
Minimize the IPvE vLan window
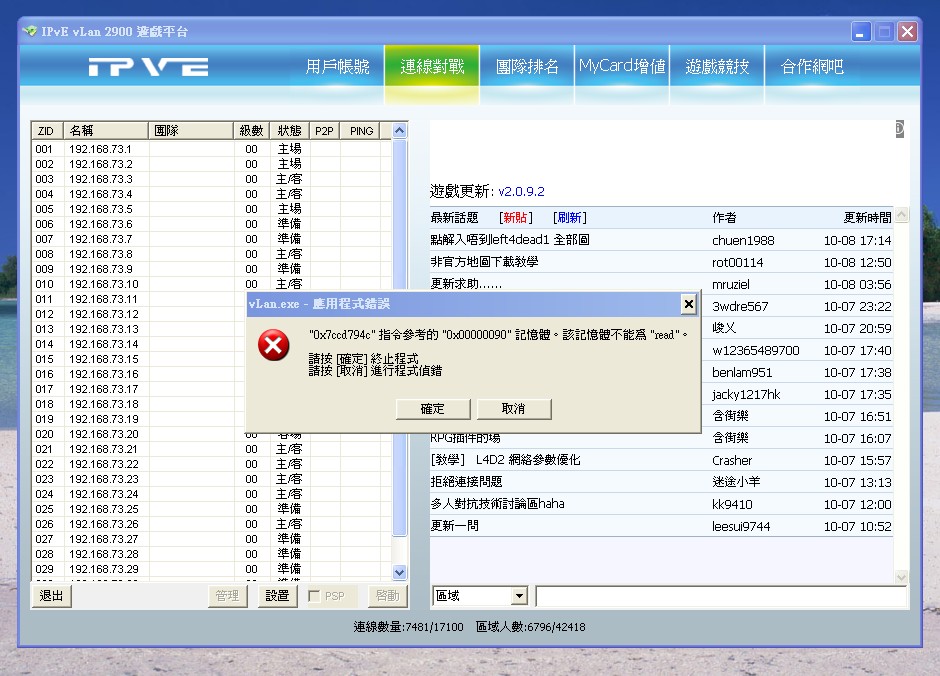point(861,32)
